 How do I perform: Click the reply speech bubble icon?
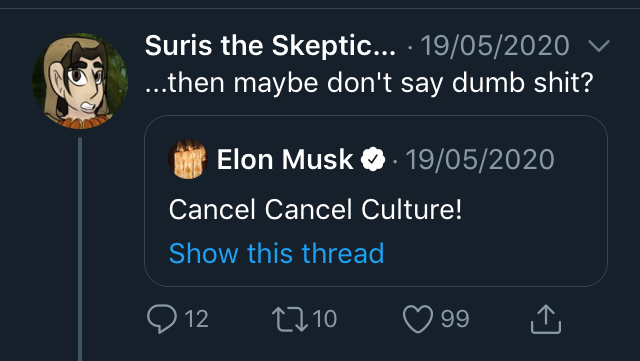(x=162, y=319)
